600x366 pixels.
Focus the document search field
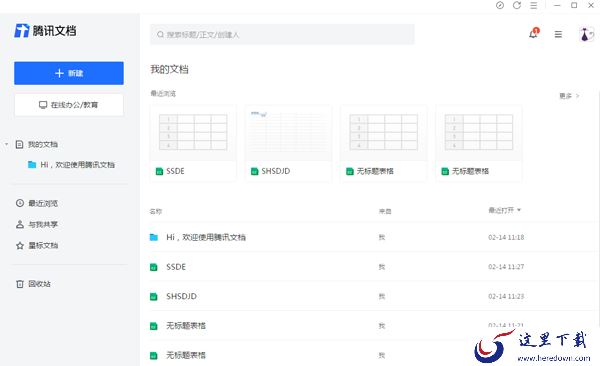(x=282, y=34)
